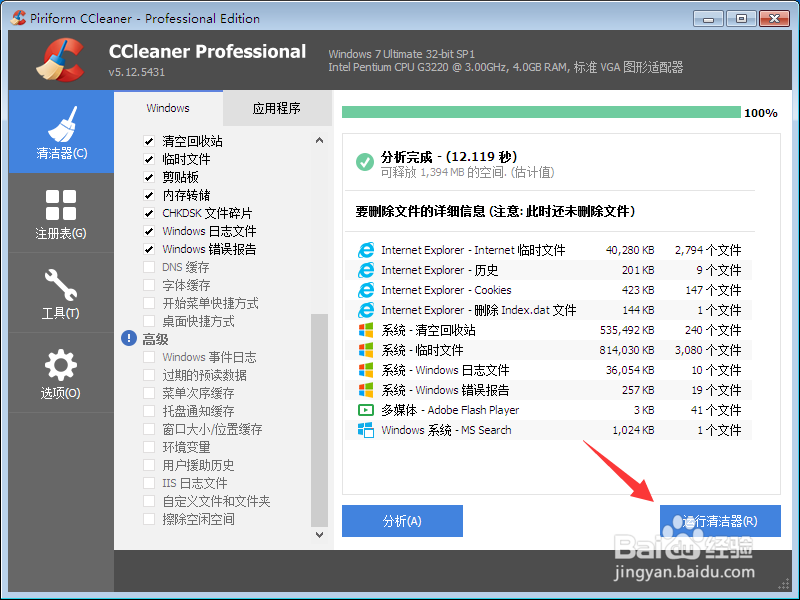This screenshot has height=600, width=800.
Task: Click the 高级 section heading
Action: pos(156,339)
